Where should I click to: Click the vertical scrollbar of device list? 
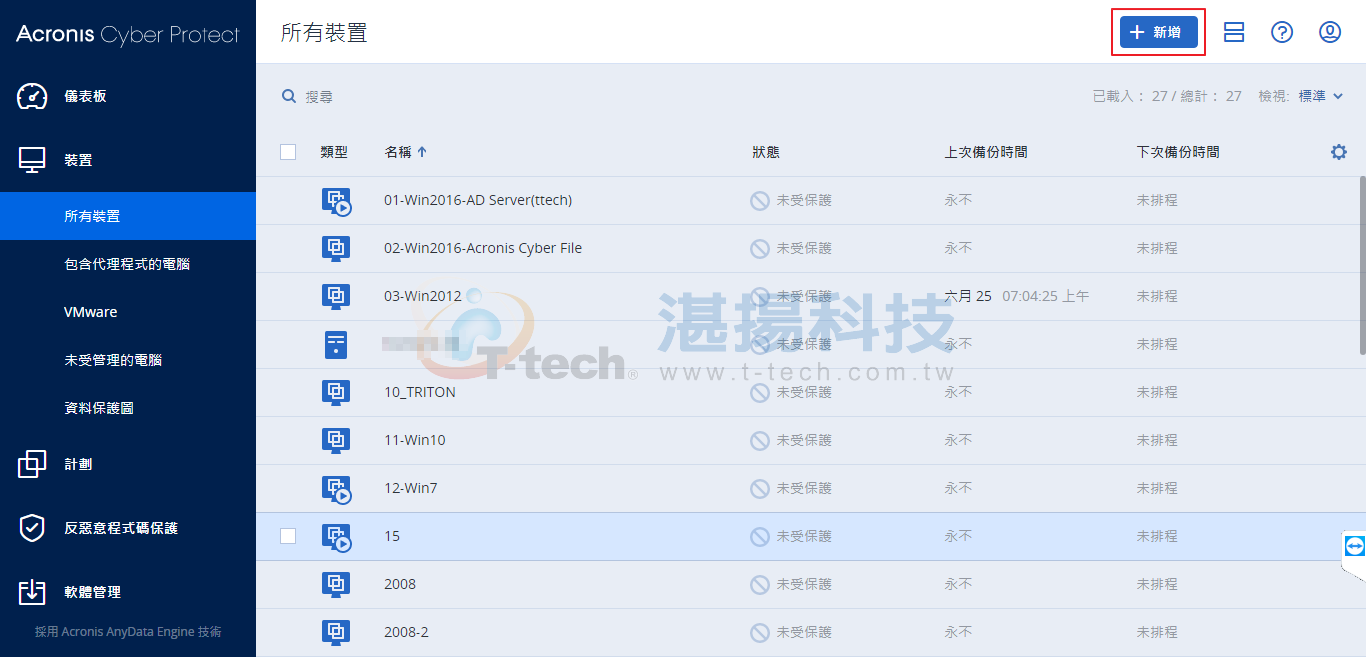point(1361,265)
